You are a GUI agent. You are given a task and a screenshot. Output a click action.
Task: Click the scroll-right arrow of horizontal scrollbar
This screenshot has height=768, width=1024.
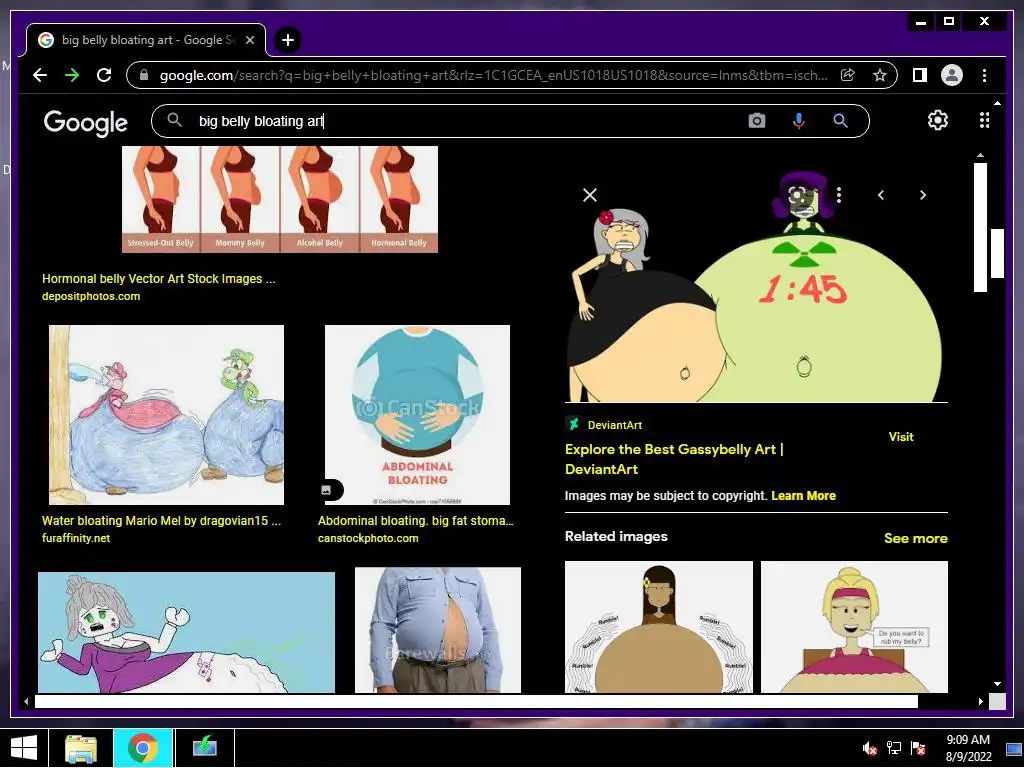pyautogui.click(x=980, y=701)
